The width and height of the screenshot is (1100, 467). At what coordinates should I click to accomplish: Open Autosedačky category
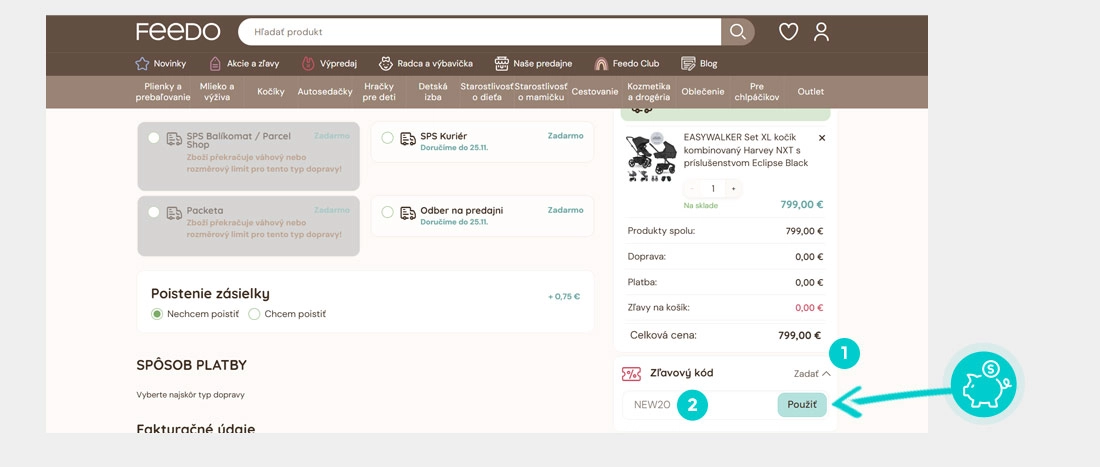[x=325, y=92]
